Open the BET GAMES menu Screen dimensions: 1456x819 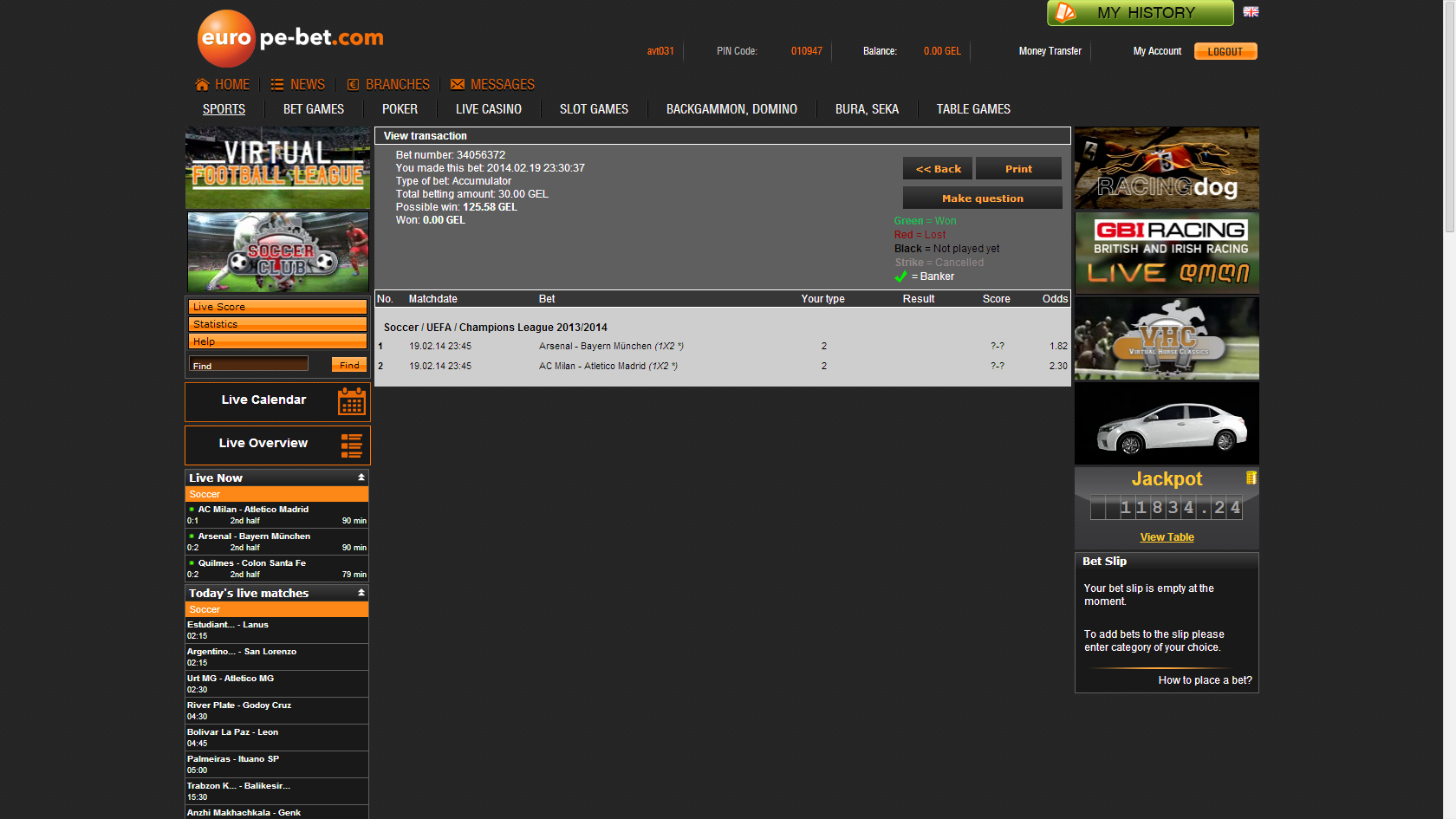pos(314,109)
